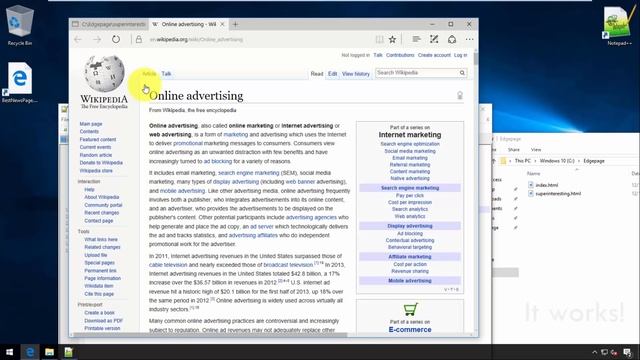Open Random article sidebar link
This screenshot has height=360, width=640.
(x=96, y=155)
